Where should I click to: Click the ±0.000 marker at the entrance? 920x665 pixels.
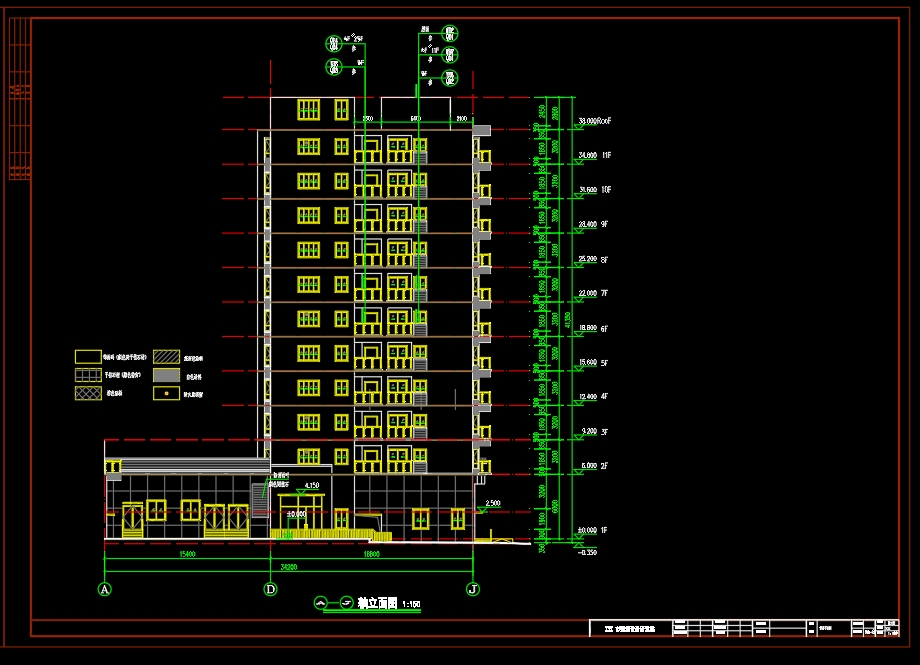pos(296,514)
